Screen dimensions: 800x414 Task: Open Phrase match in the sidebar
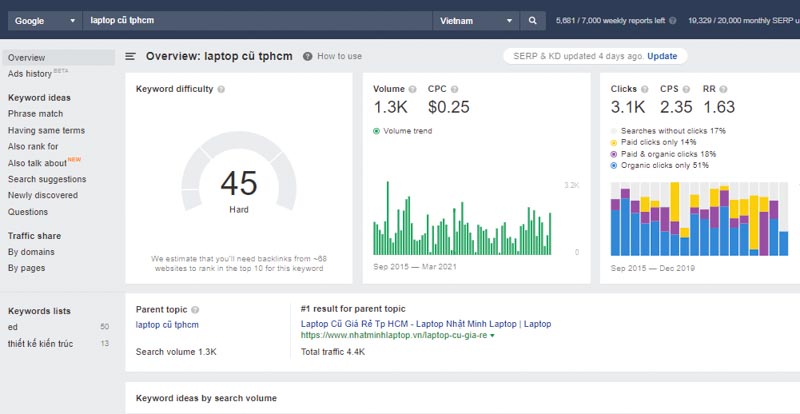35,114
